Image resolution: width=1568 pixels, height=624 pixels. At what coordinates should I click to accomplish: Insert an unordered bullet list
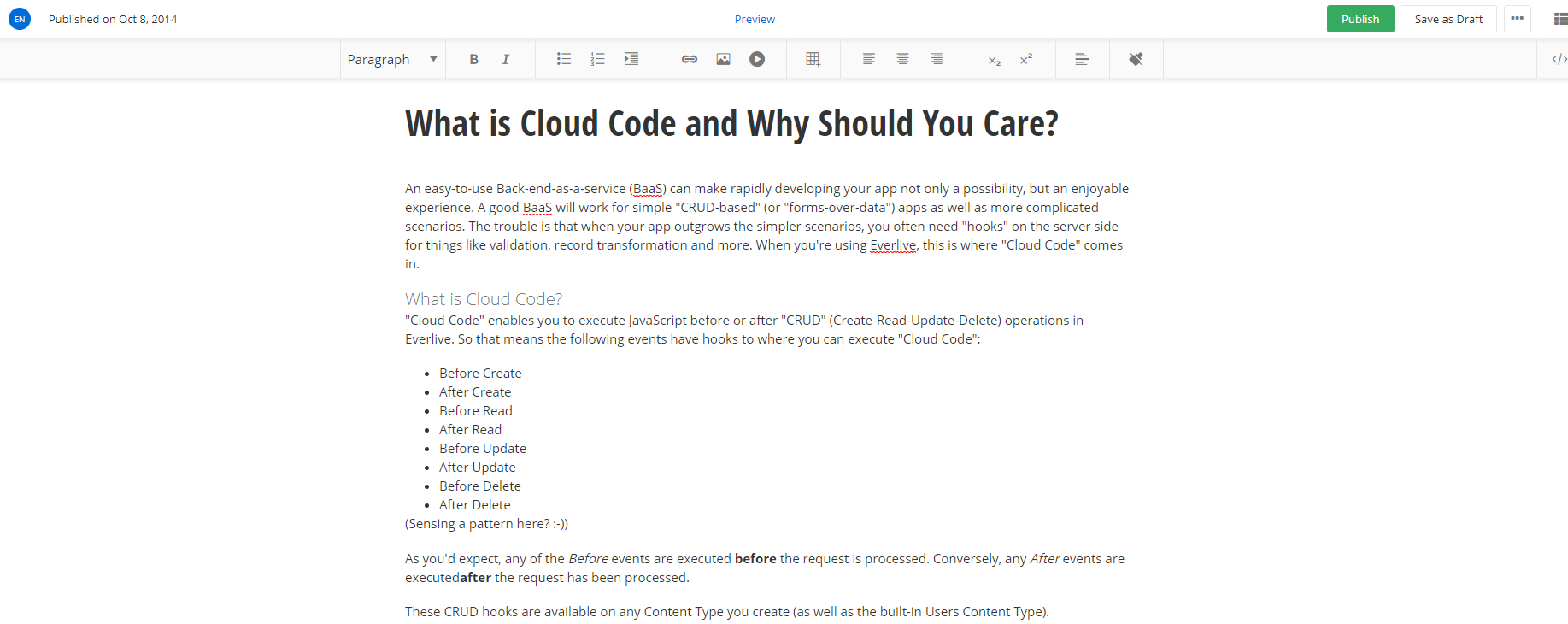[x=564, y=59]
